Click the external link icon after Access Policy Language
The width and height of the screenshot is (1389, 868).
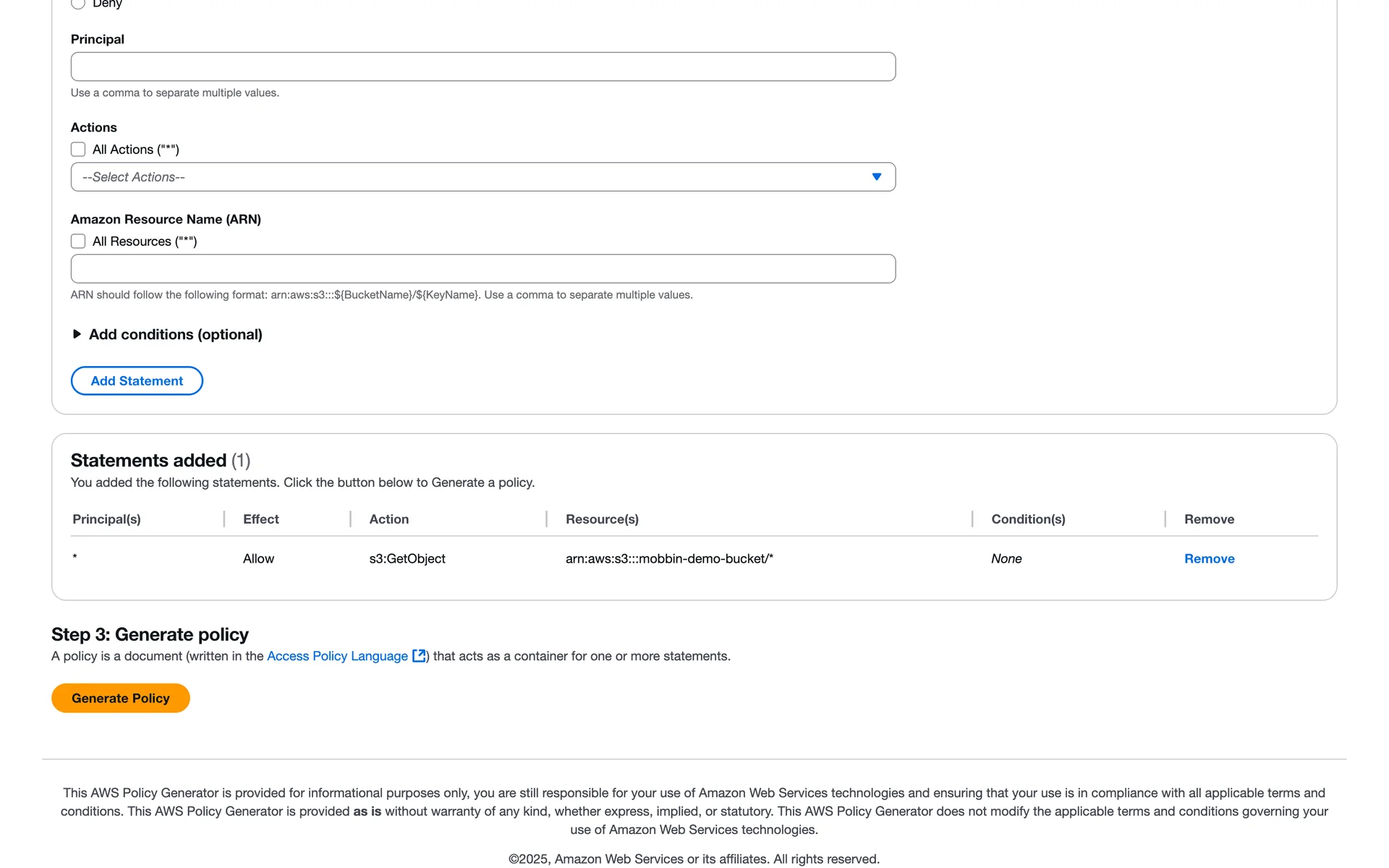(x=419, y=656)
